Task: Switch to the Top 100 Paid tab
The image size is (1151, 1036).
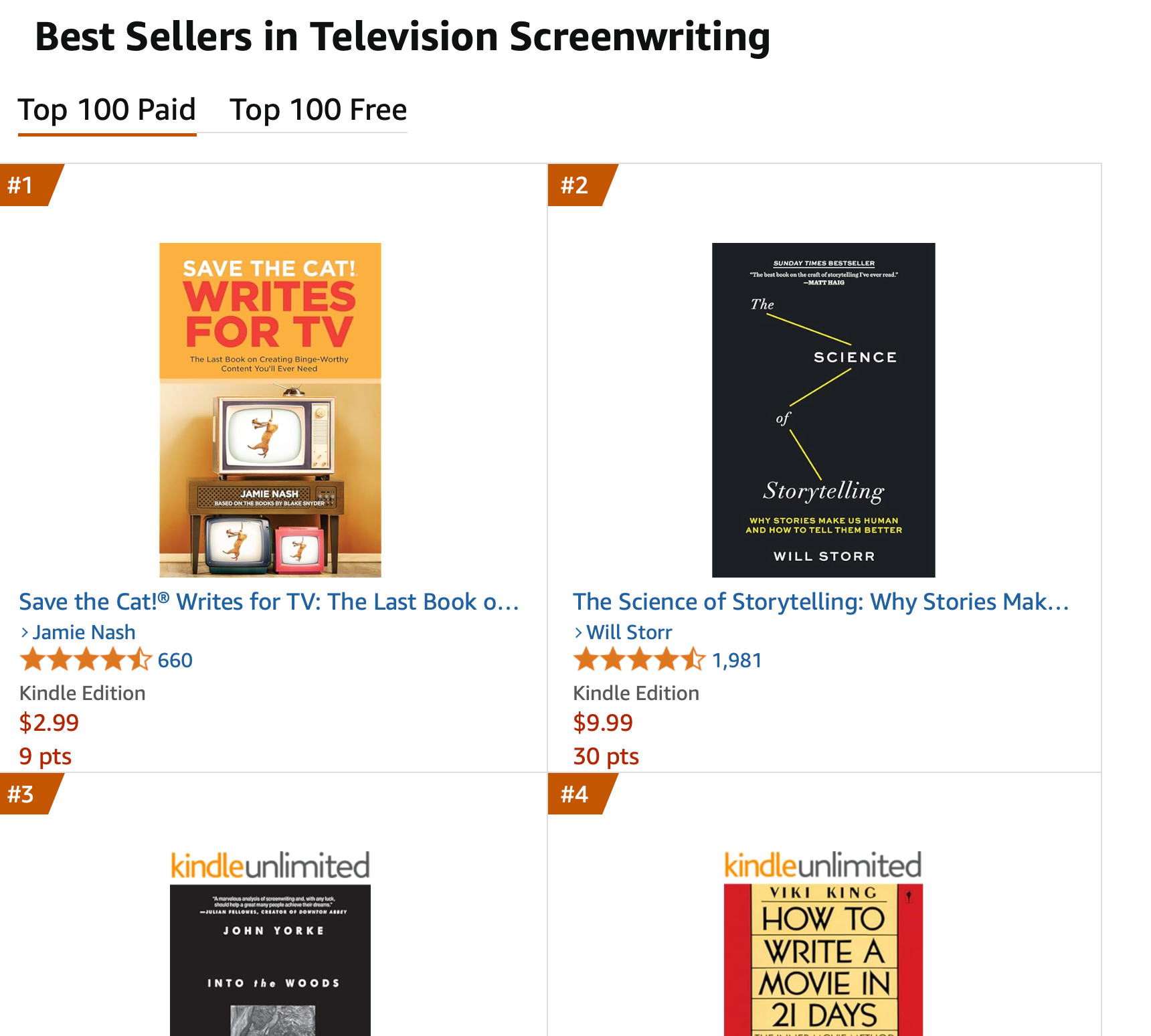Action: click(107, 110)
